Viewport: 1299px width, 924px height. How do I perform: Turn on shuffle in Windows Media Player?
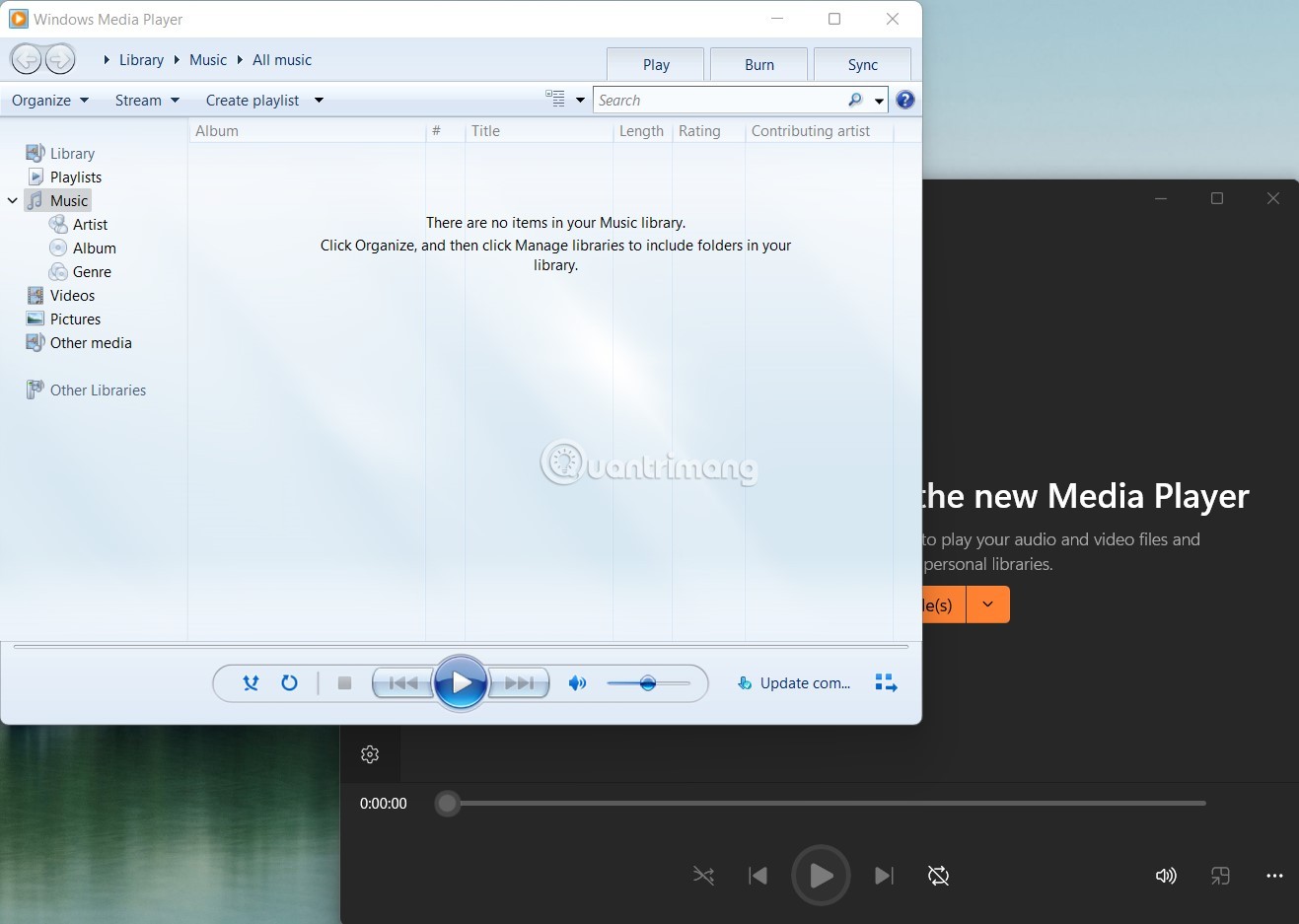(251, 682)
